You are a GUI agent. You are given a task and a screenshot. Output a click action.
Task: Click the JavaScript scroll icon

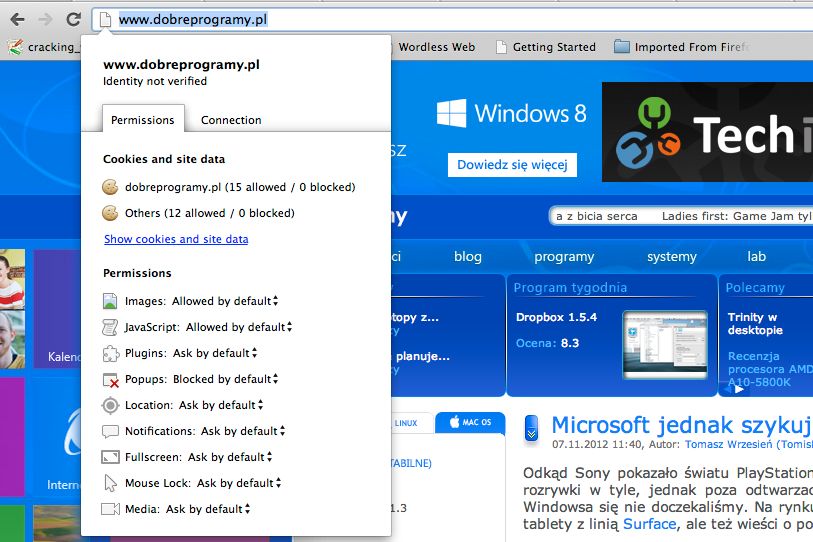[110, 327]
